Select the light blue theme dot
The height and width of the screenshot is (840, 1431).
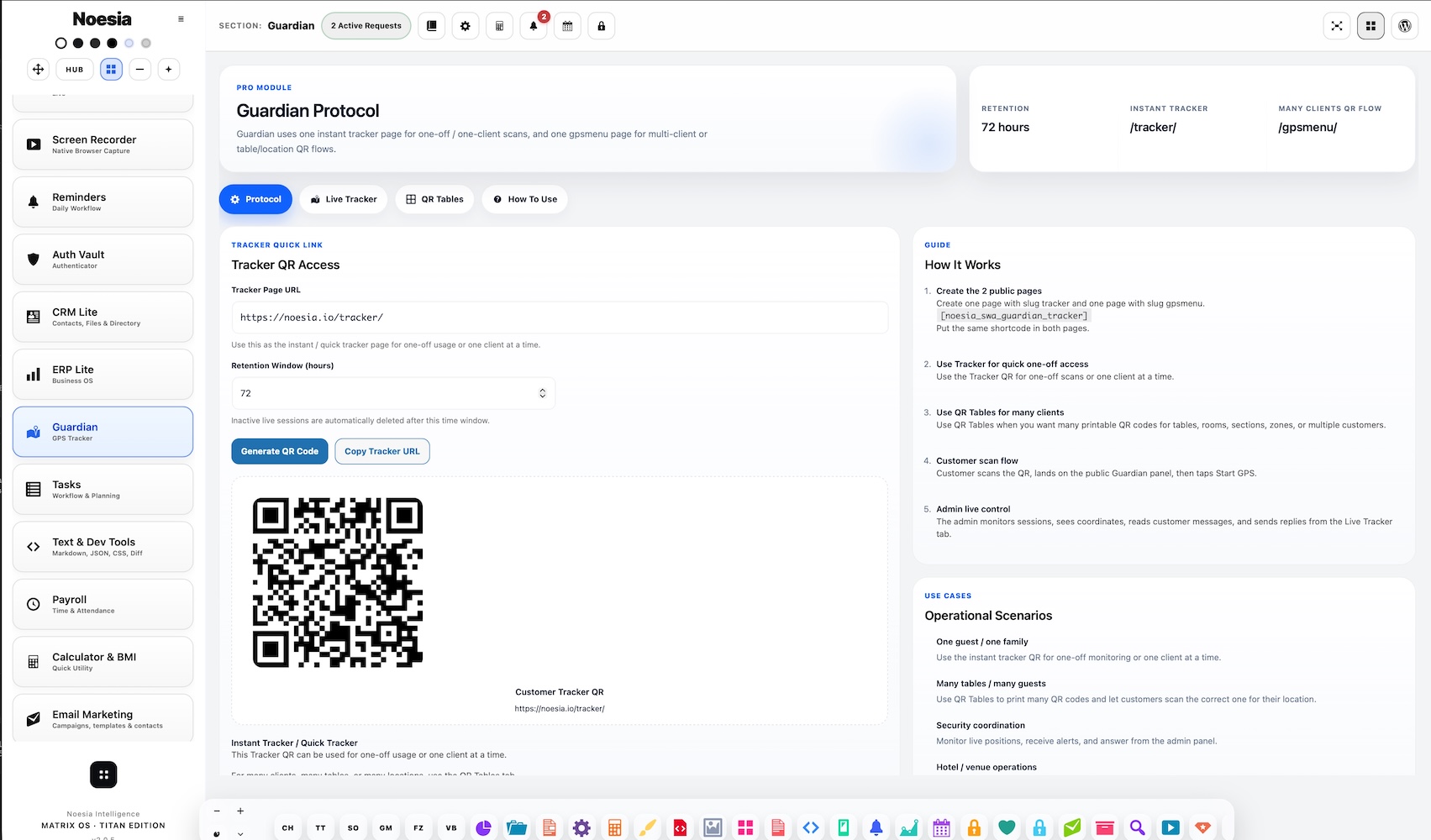(129, 43)
